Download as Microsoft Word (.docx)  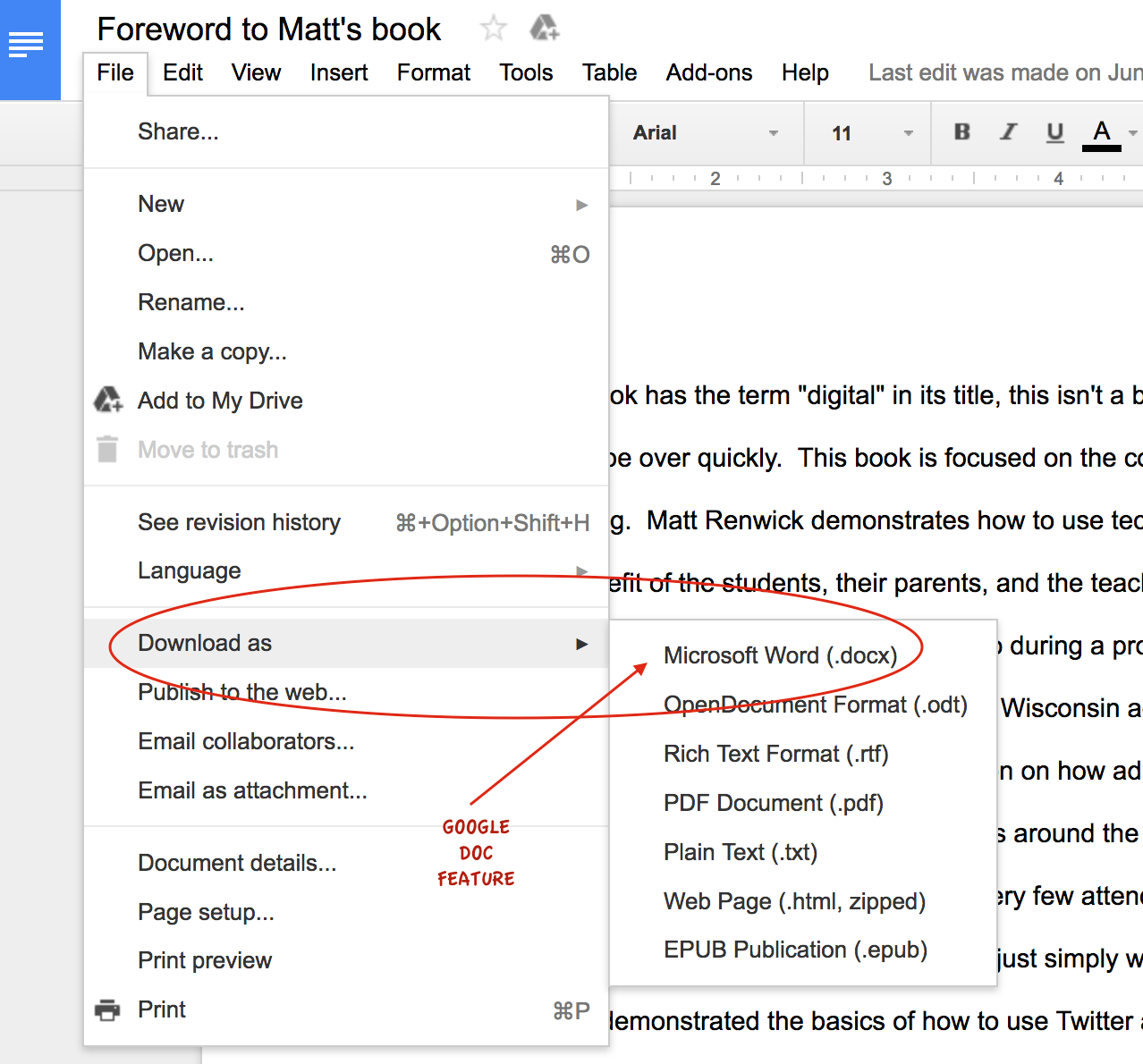[803, 655]
